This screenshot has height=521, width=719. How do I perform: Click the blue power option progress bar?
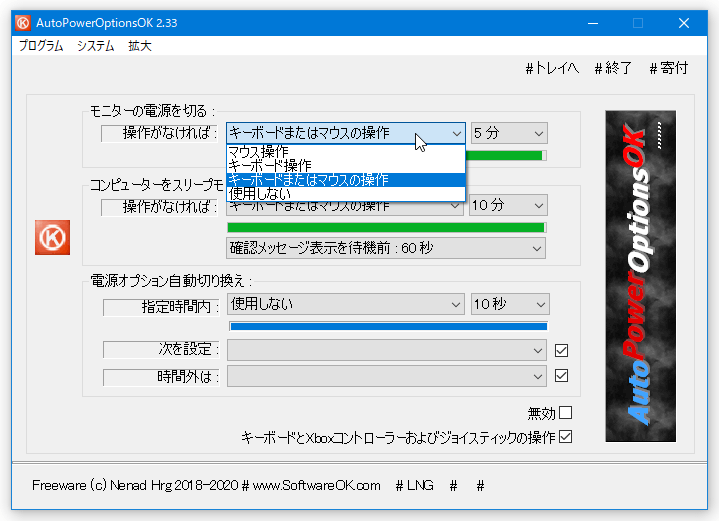(x=388, y=326)
